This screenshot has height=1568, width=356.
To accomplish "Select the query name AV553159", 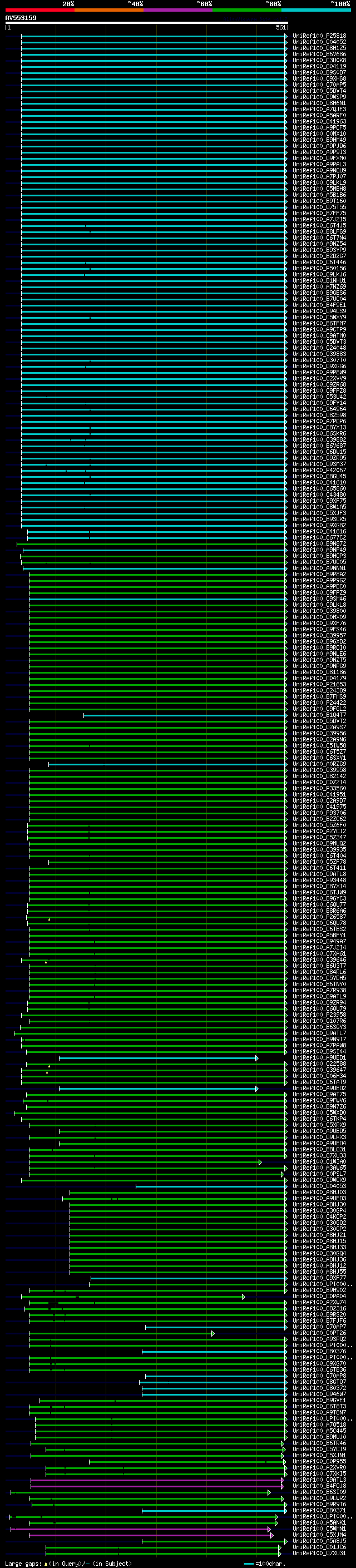I will [x=21, y=18].
